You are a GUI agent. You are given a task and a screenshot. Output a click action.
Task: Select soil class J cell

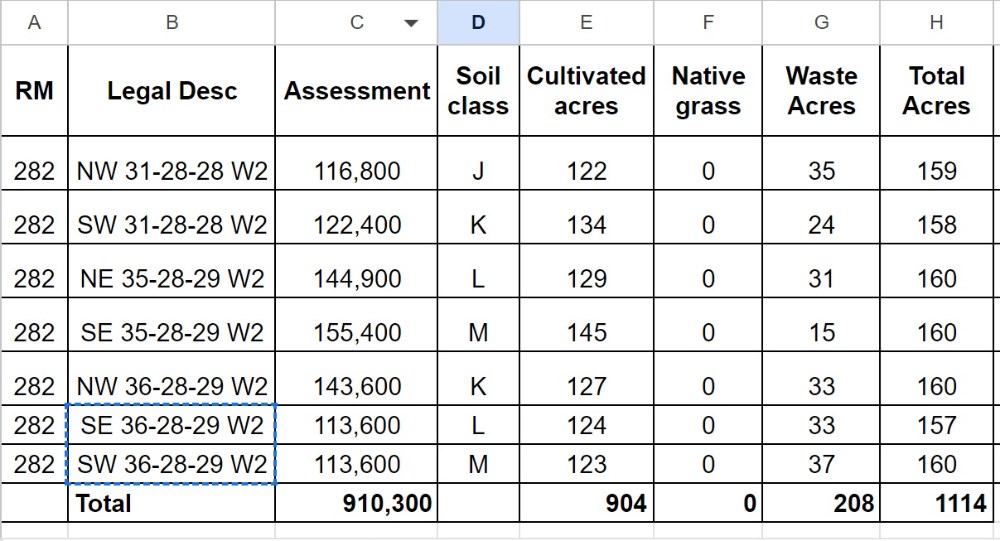click(x=478, y=163)
